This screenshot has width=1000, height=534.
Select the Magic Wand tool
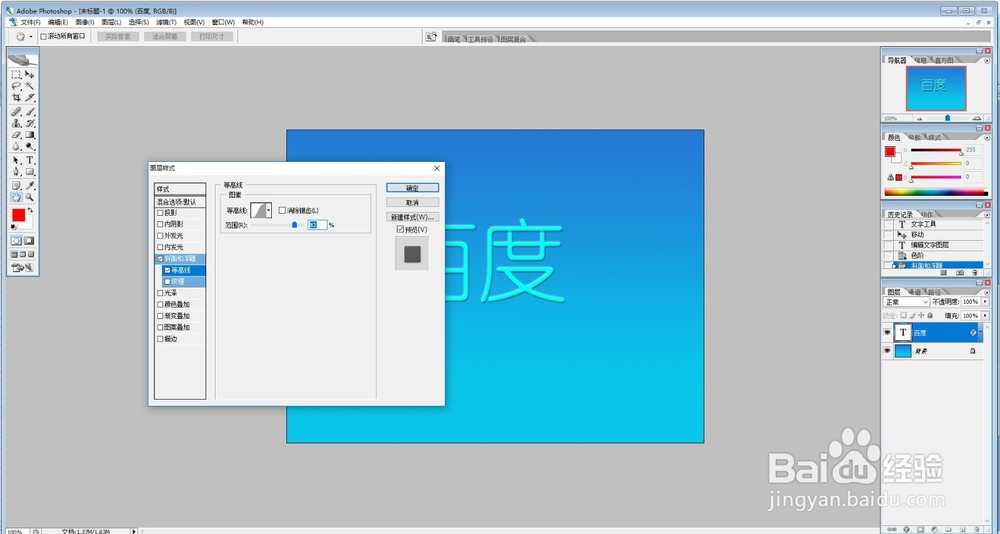[x=29, y=86]
